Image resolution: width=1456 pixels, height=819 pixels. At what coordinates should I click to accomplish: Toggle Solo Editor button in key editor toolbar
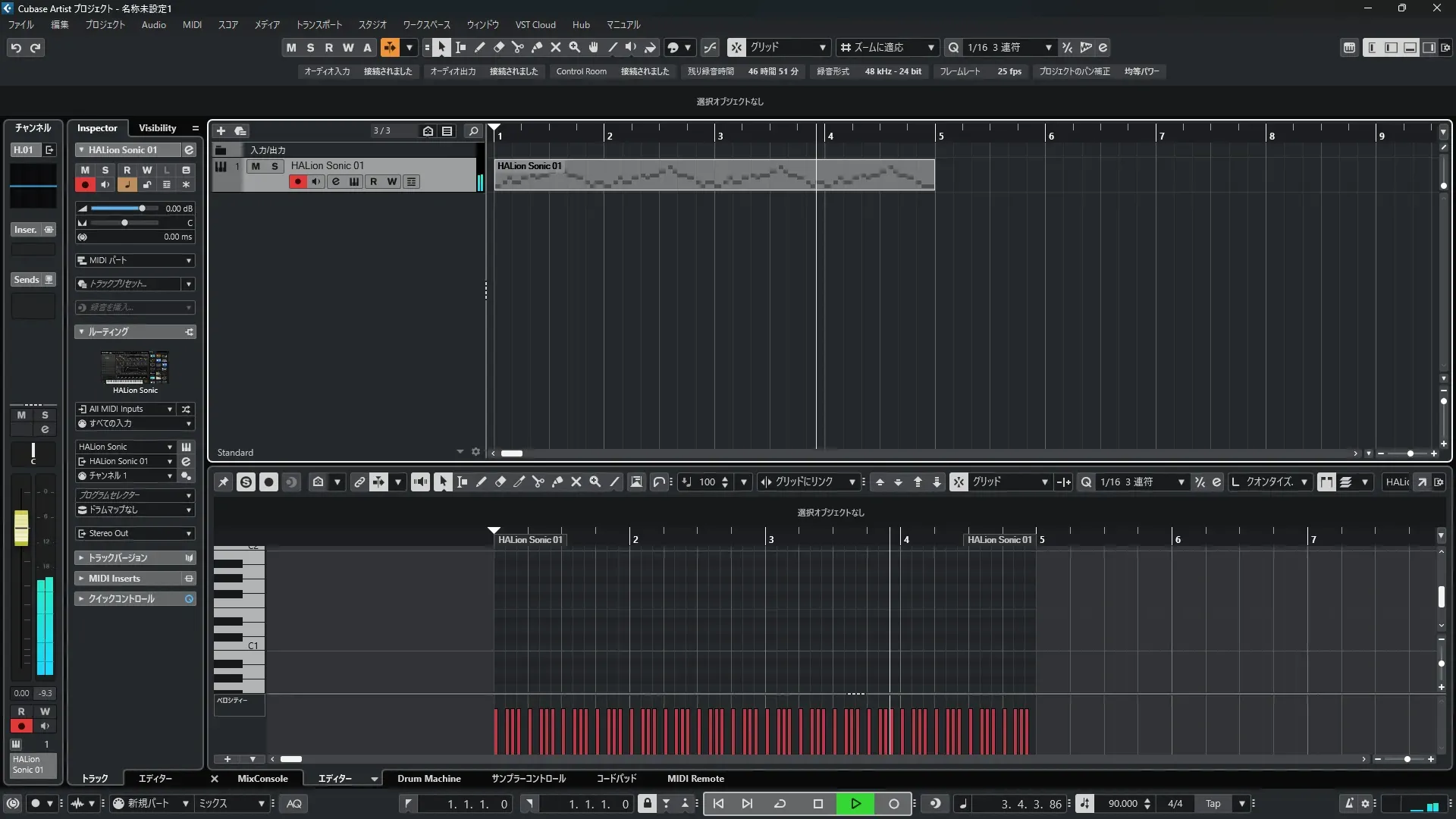coord(246,482)
